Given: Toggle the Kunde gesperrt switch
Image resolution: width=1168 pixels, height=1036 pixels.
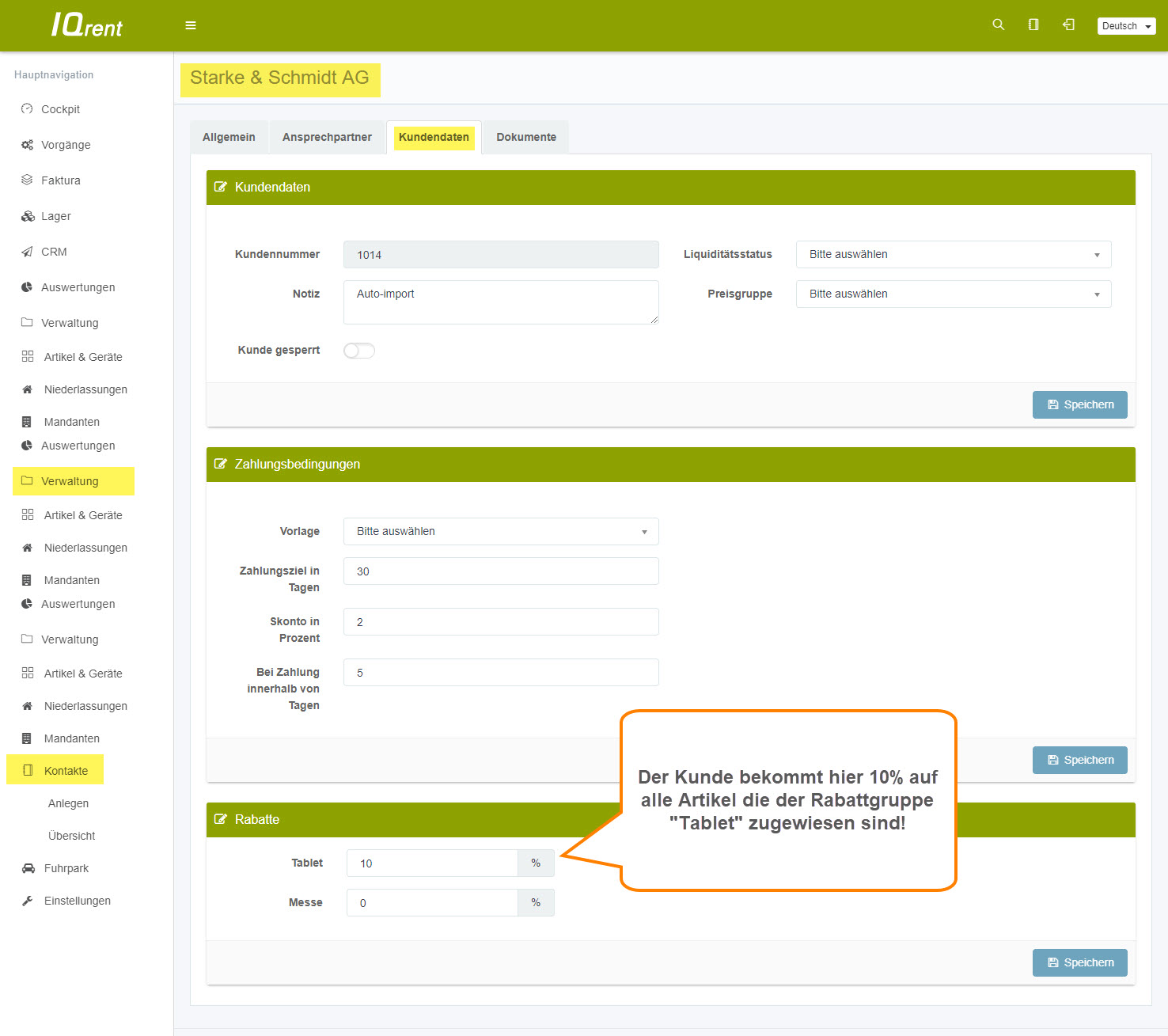Looking at the screenshot, I should point(359,351).
